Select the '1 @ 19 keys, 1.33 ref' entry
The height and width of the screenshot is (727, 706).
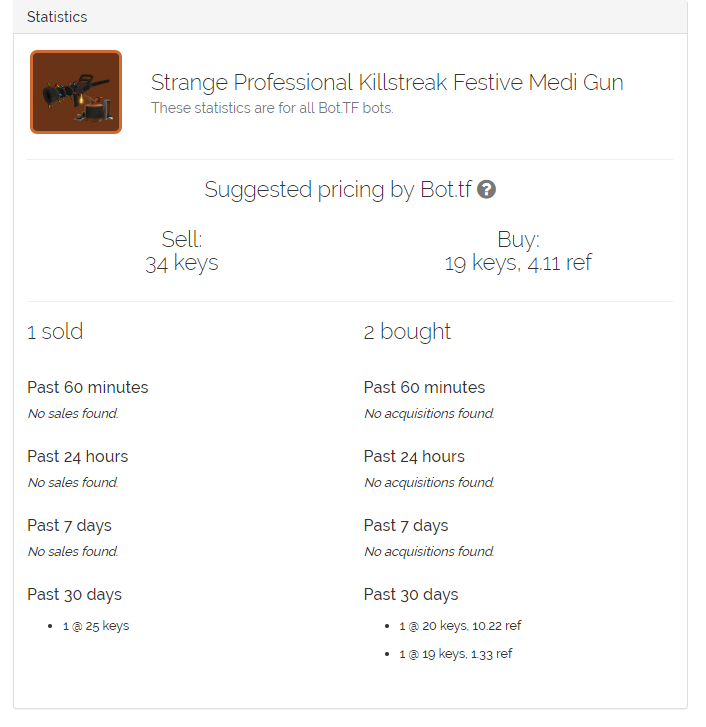455,654
